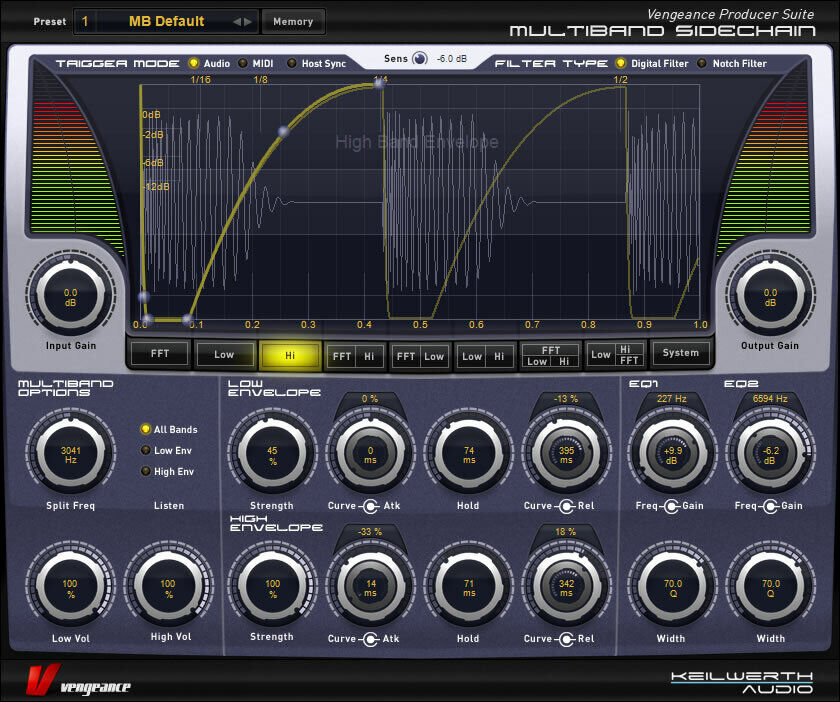Click the High Envelope Hold knob
840x702 pixels.
coord(469,587)
